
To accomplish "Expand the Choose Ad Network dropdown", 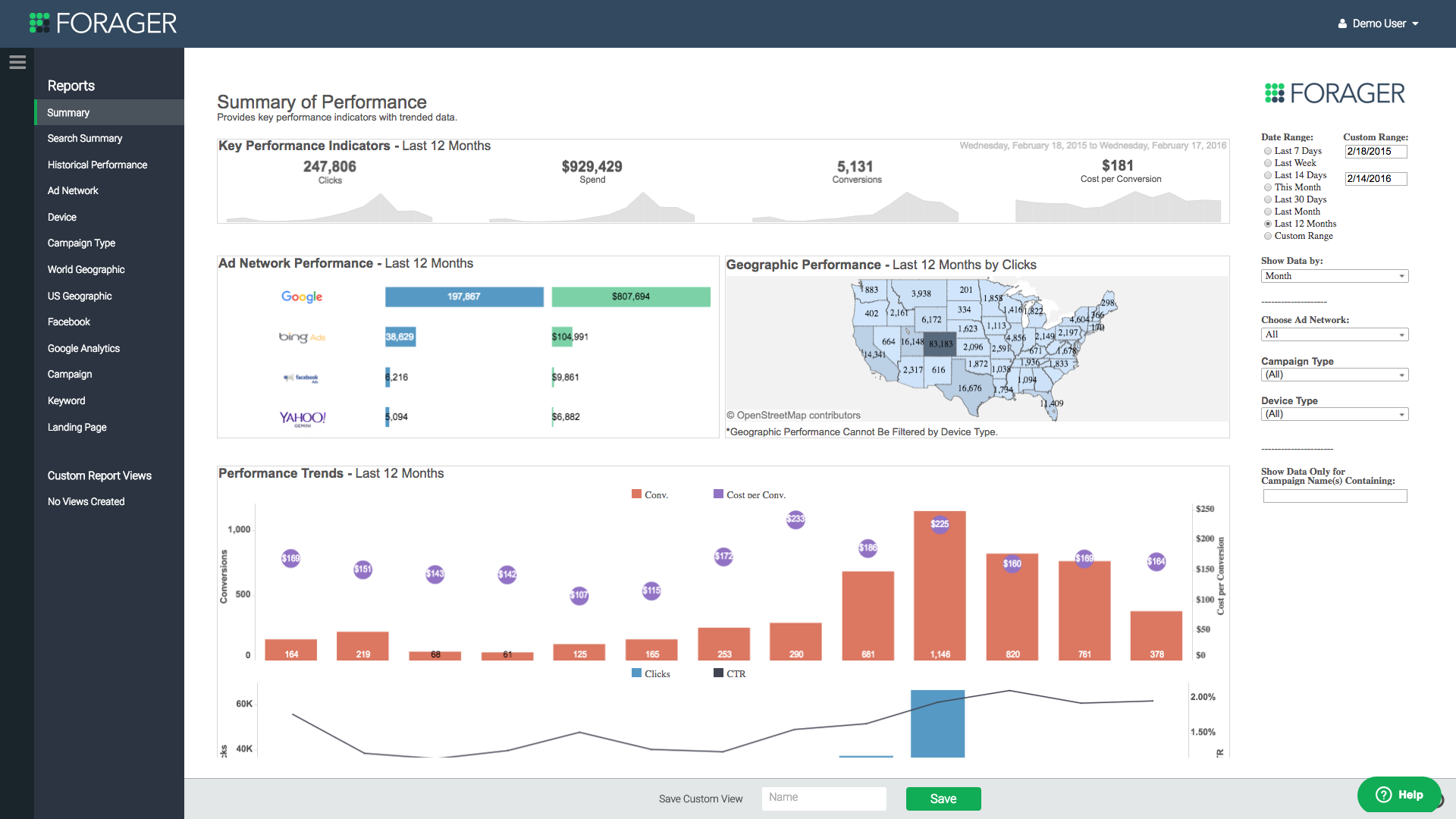I will pyautogui.click(x=1334, y=334).
